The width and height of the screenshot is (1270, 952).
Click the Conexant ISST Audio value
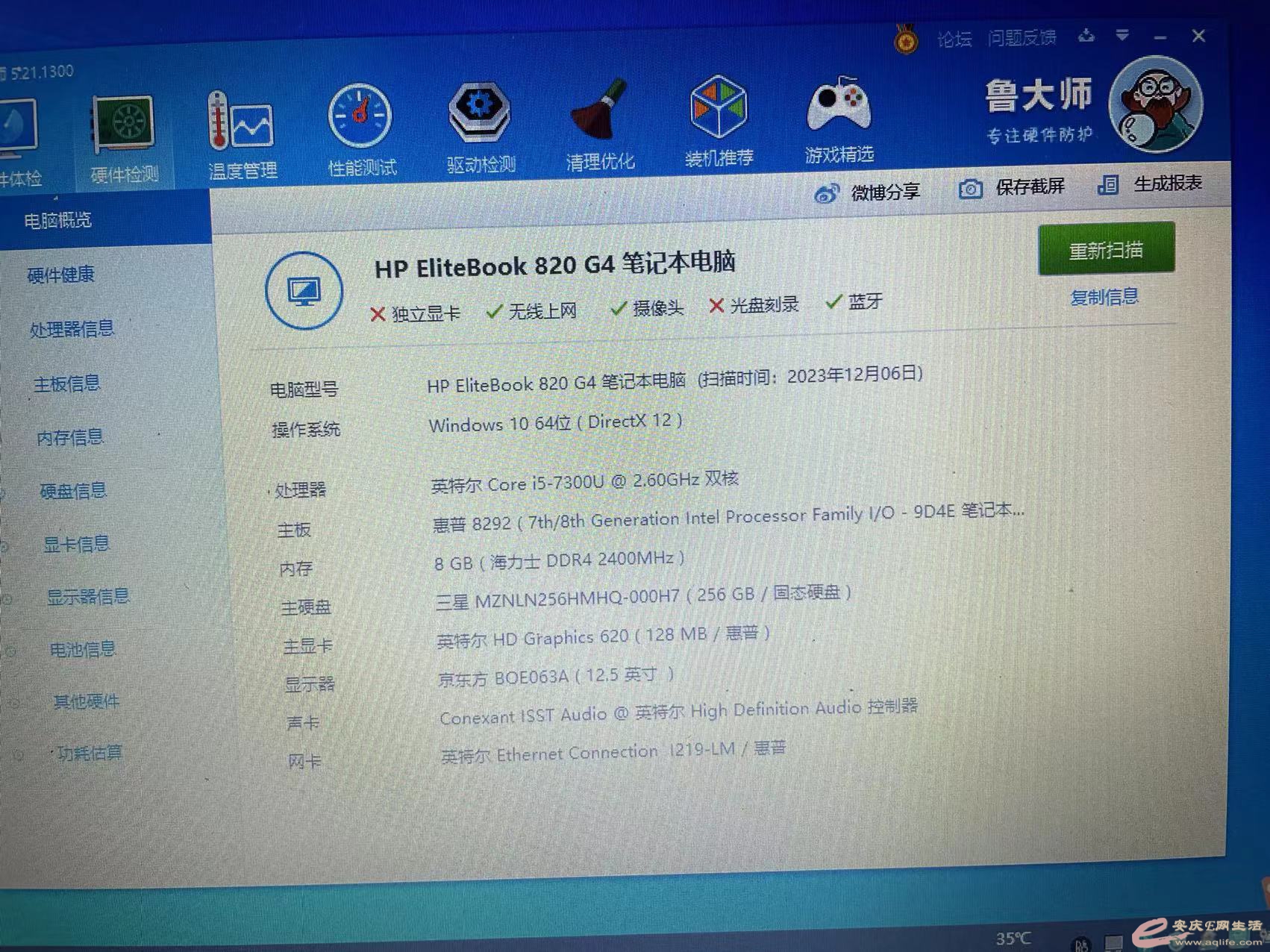(678, 711)
